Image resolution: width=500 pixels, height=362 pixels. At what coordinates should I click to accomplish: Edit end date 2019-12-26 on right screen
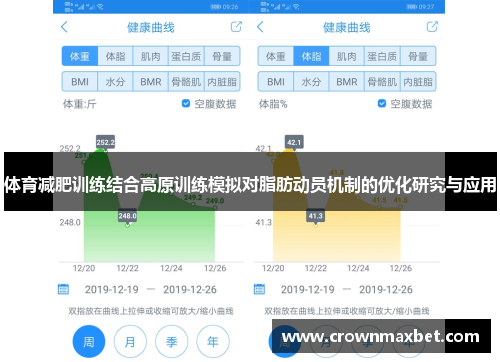pos(386,289)
